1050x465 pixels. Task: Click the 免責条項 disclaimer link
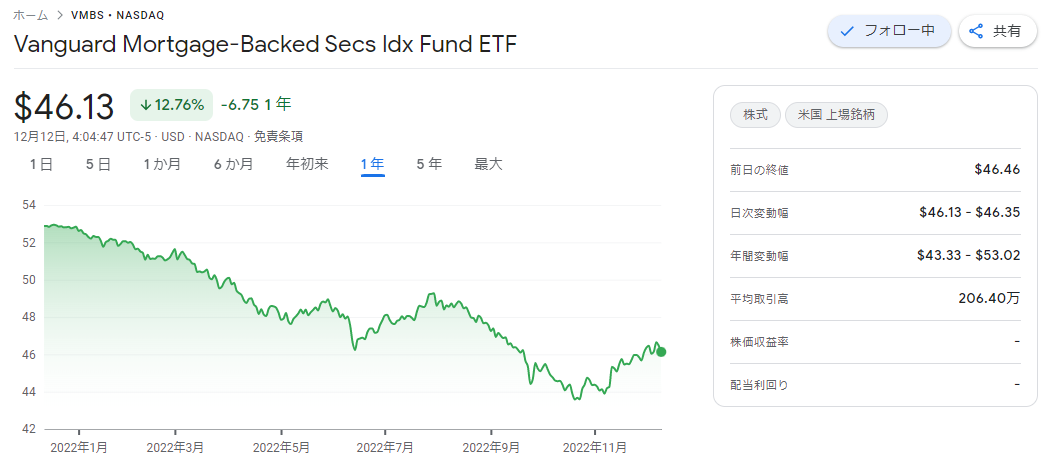pos(278,137)
